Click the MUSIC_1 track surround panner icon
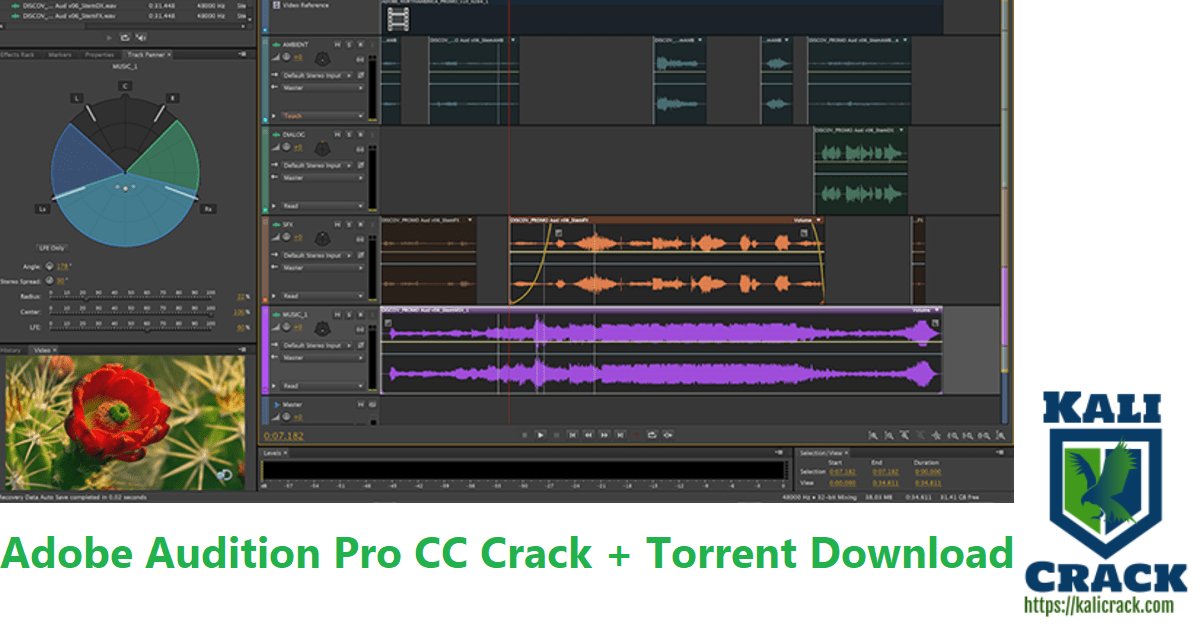 (323, 329)
